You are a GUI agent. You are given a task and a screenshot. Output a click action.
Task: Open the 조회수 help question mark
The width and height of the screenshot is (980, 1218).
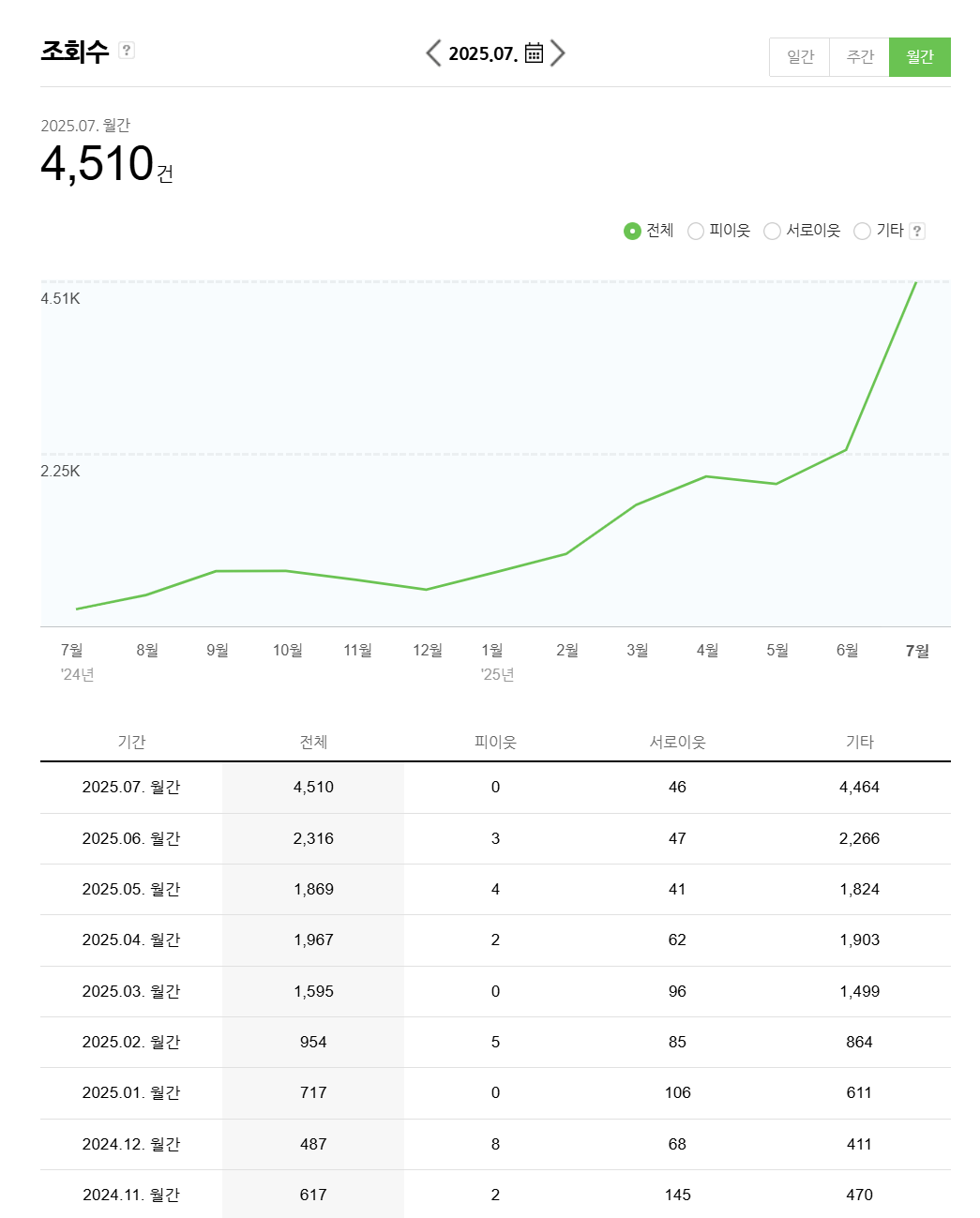pos(127,50)
